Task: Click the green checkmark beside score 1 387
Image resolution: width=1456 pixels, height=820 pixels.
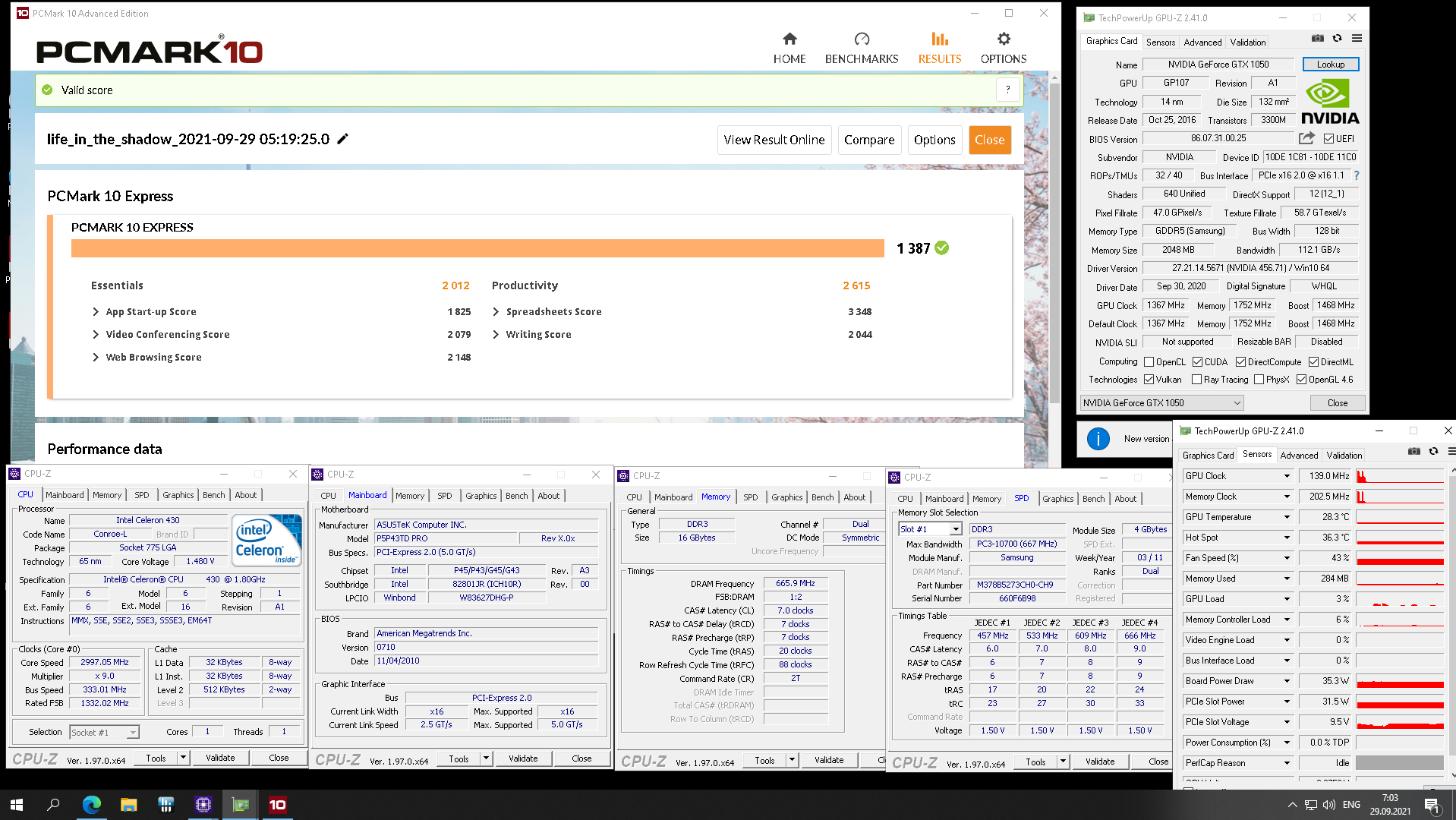Action: point(942,248)
